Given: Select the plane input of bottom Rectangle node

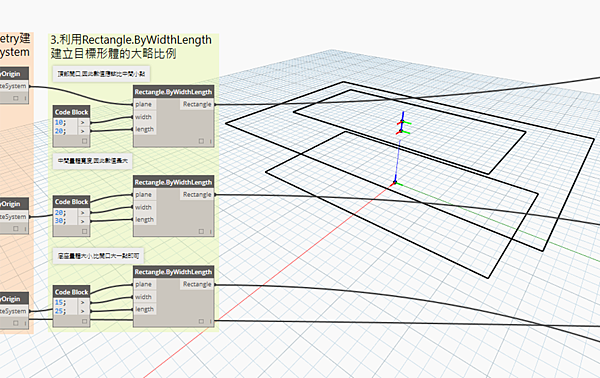Looking at the screenshot, I should click(x=144, y=284).
